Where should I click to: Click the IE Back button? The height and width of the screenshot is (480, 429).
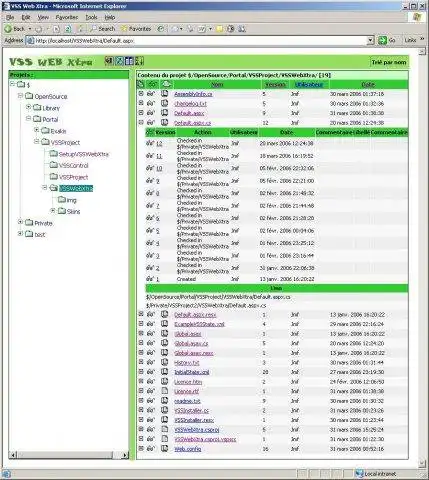15,29
